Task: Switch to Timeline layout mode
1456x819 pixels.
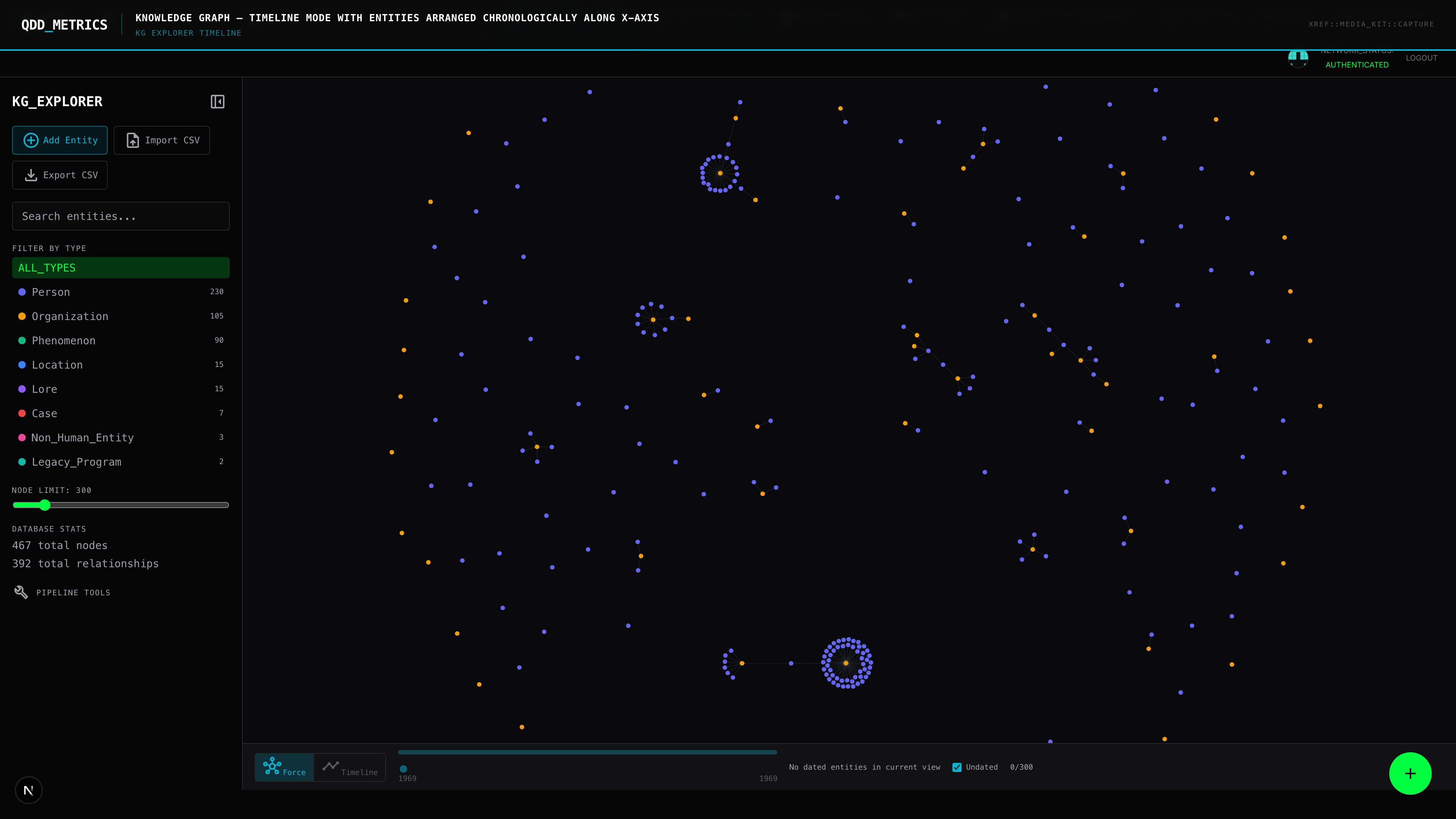Action: point(350,767)
